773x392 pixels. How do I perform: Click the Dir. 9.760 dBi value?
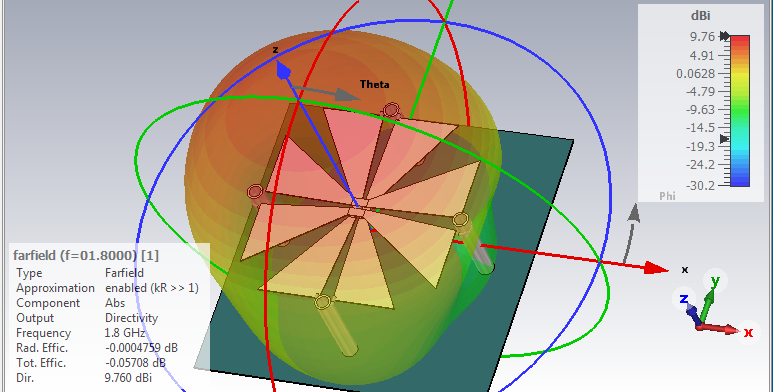pyautogui.click(x=128, y=378)
